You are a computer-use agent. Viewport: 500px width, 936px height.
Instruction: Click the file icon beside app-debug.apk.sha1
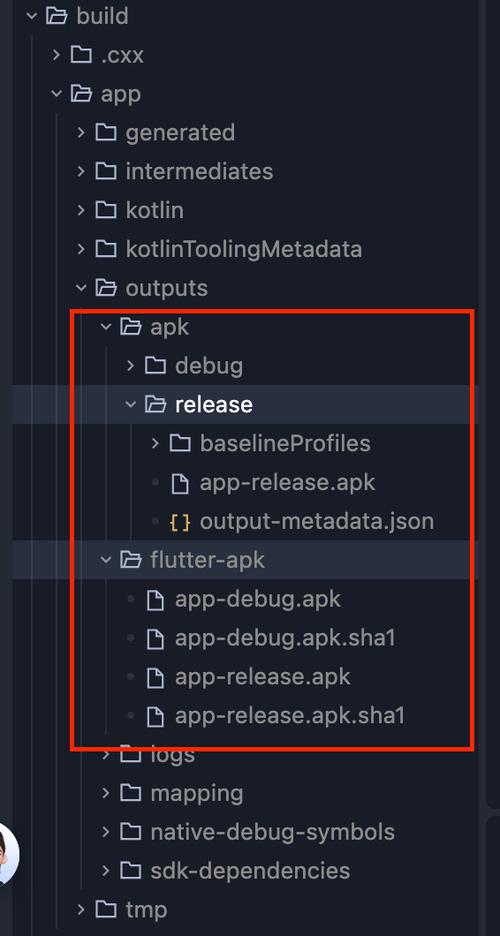[155, 639]
